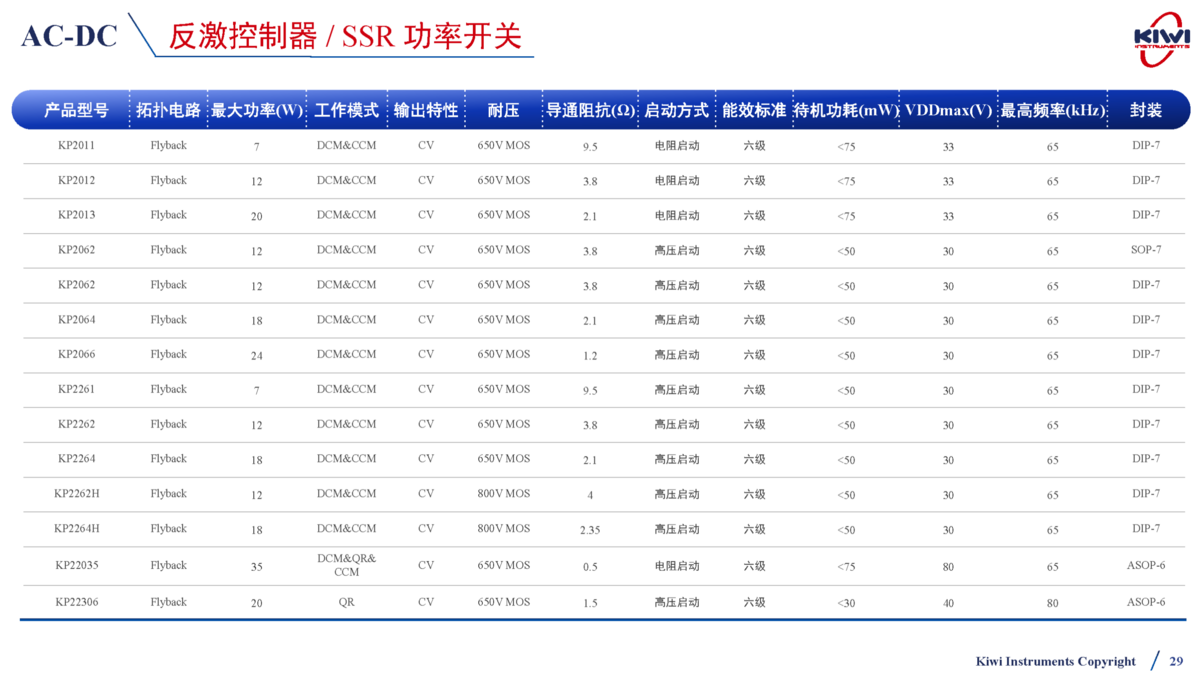Click the Kiwi Instruments logo
1200x681 pixels.
pos(1161,38)
